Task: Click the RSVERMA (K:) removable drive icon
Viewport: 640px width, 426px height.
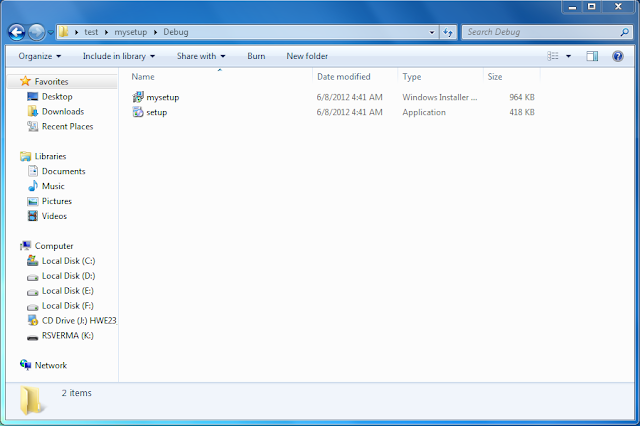Action: coord(32,337)
